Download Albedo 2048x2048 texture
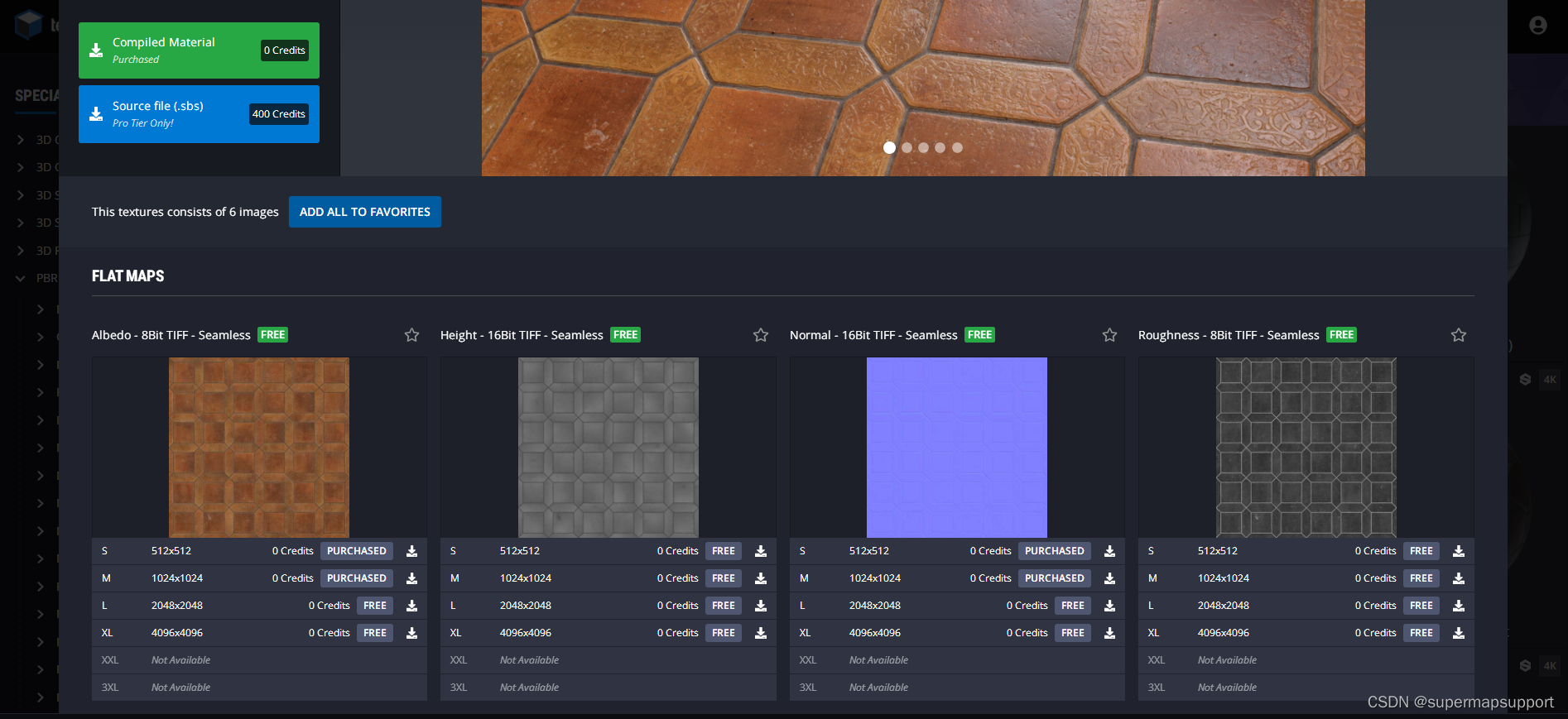This screenshot has height=719, width=1568. point(411,606)
